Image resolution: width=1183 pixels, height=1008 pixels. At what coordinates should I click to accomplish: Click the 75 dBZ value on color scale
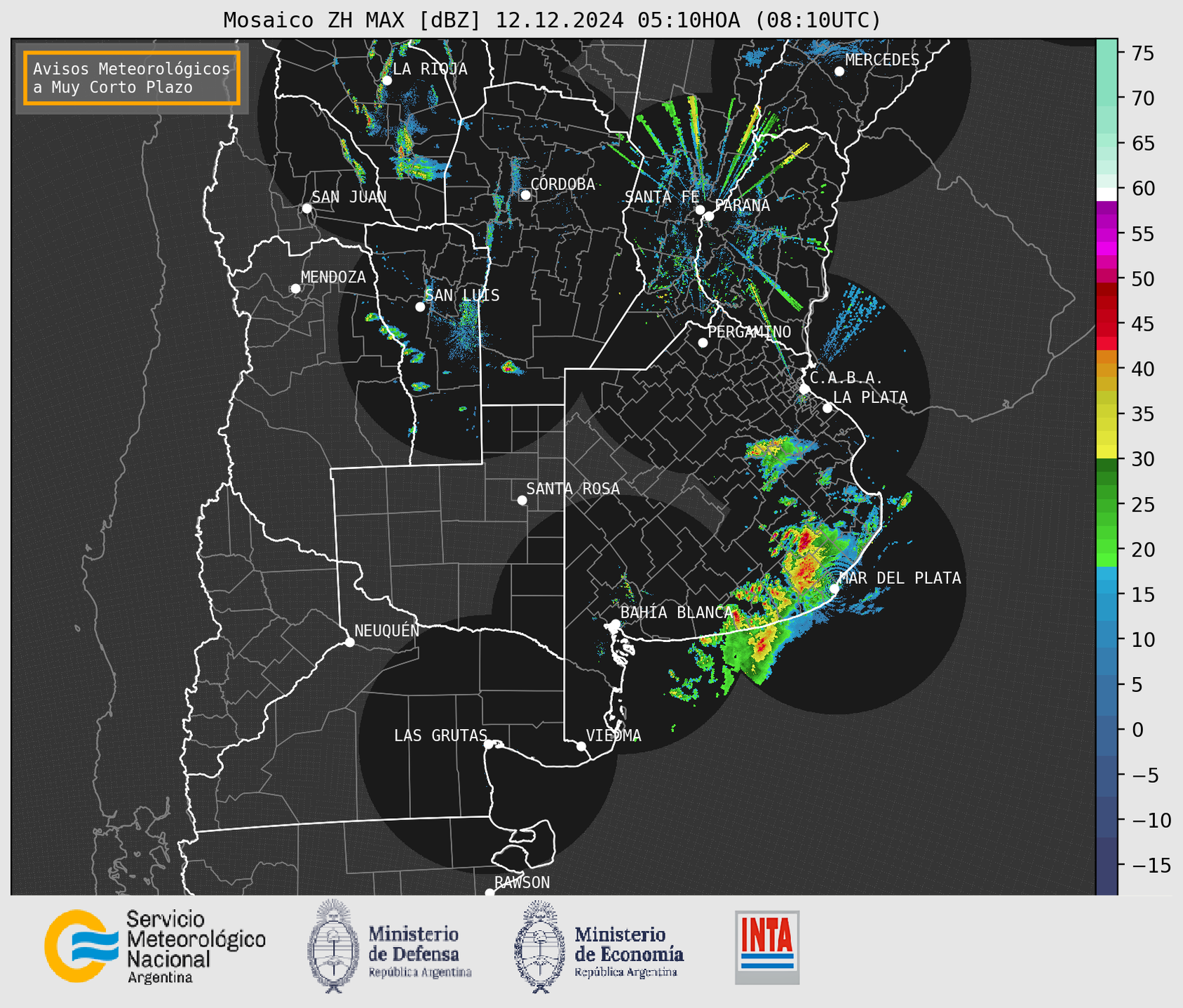tap(1142, 53)
